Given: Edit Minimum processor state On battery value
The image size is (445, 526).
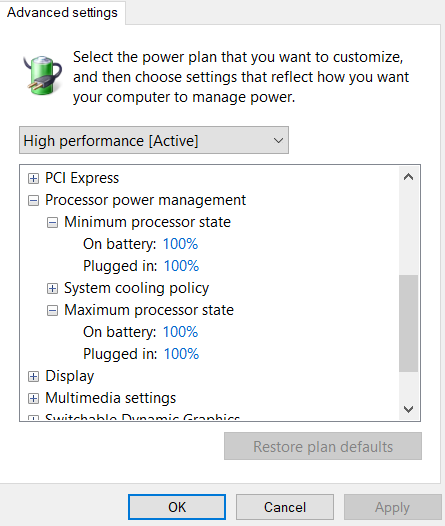Looking at the screenshot, I should point(180,244).
